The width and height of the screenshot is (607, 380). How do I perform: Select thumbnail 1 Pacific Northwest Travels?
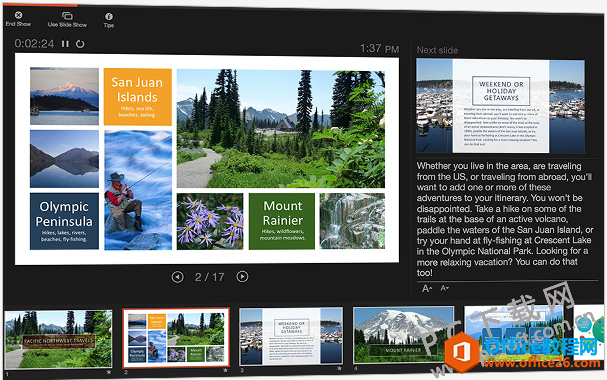click(x=58, y=339)
